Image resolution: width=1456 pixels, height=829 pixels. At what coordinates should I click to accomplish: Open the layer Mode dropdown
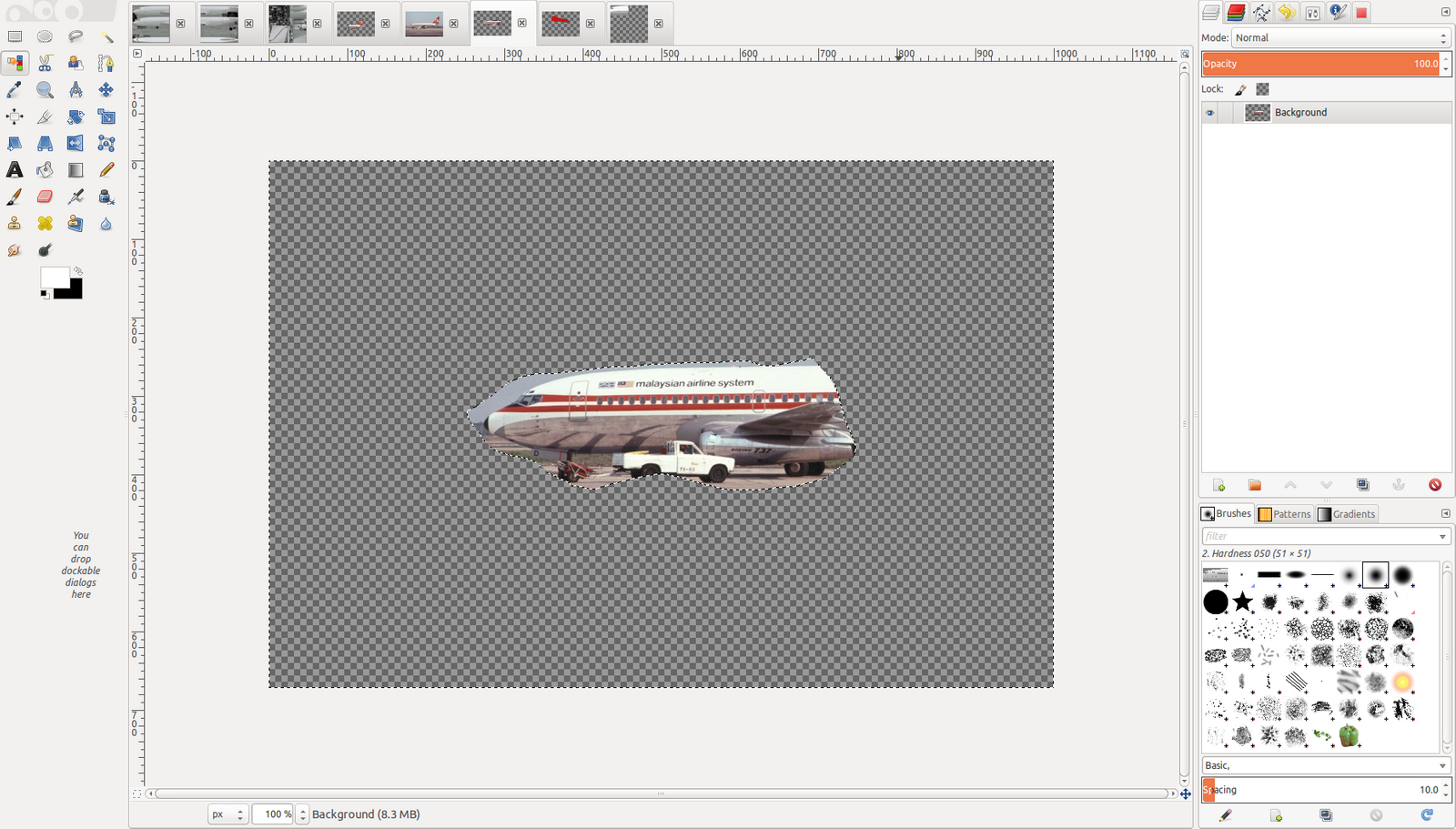(1340, 38)
